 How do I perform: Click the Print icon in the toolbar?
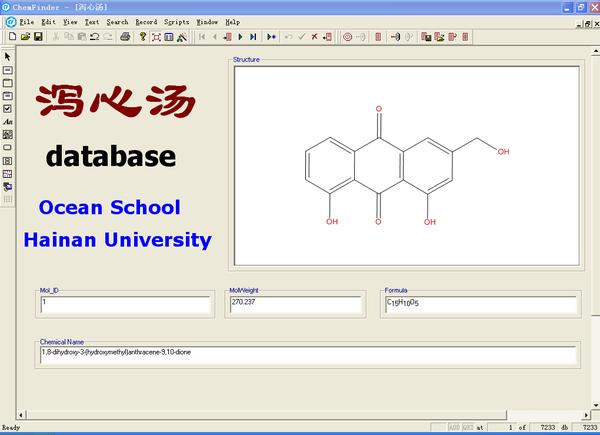[x=125, y=37]
